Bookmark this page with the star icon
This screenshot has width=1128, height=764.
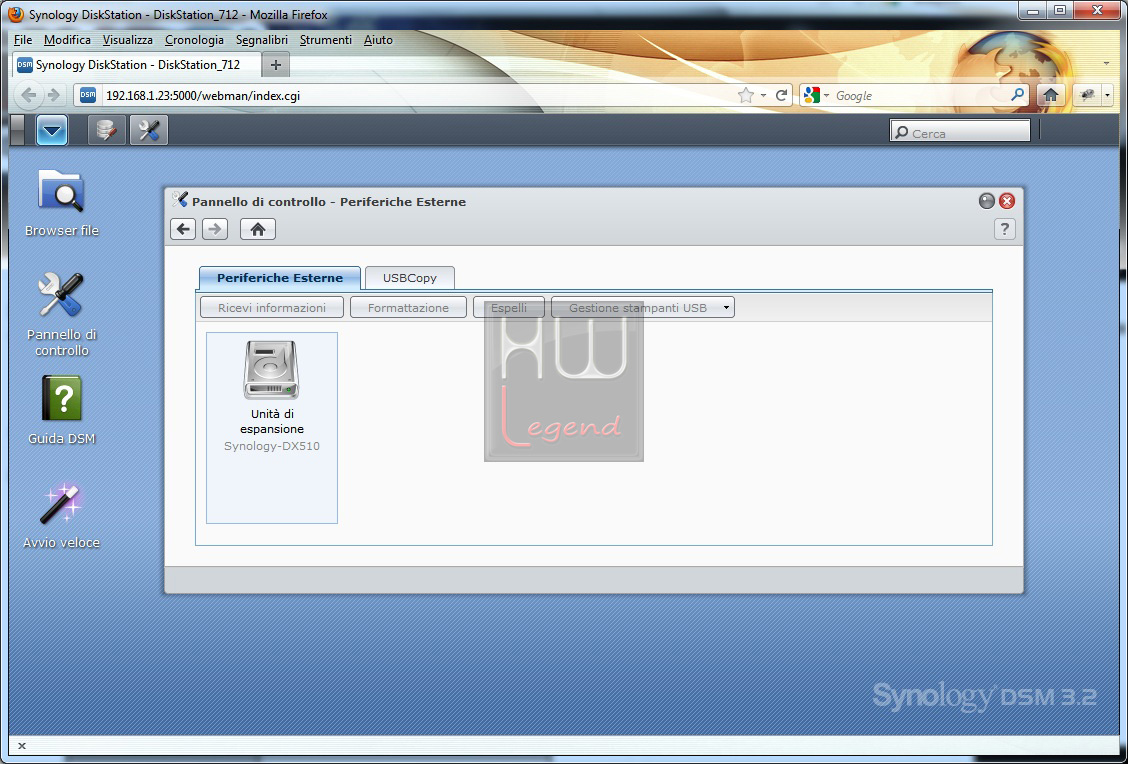coord(746,95)
